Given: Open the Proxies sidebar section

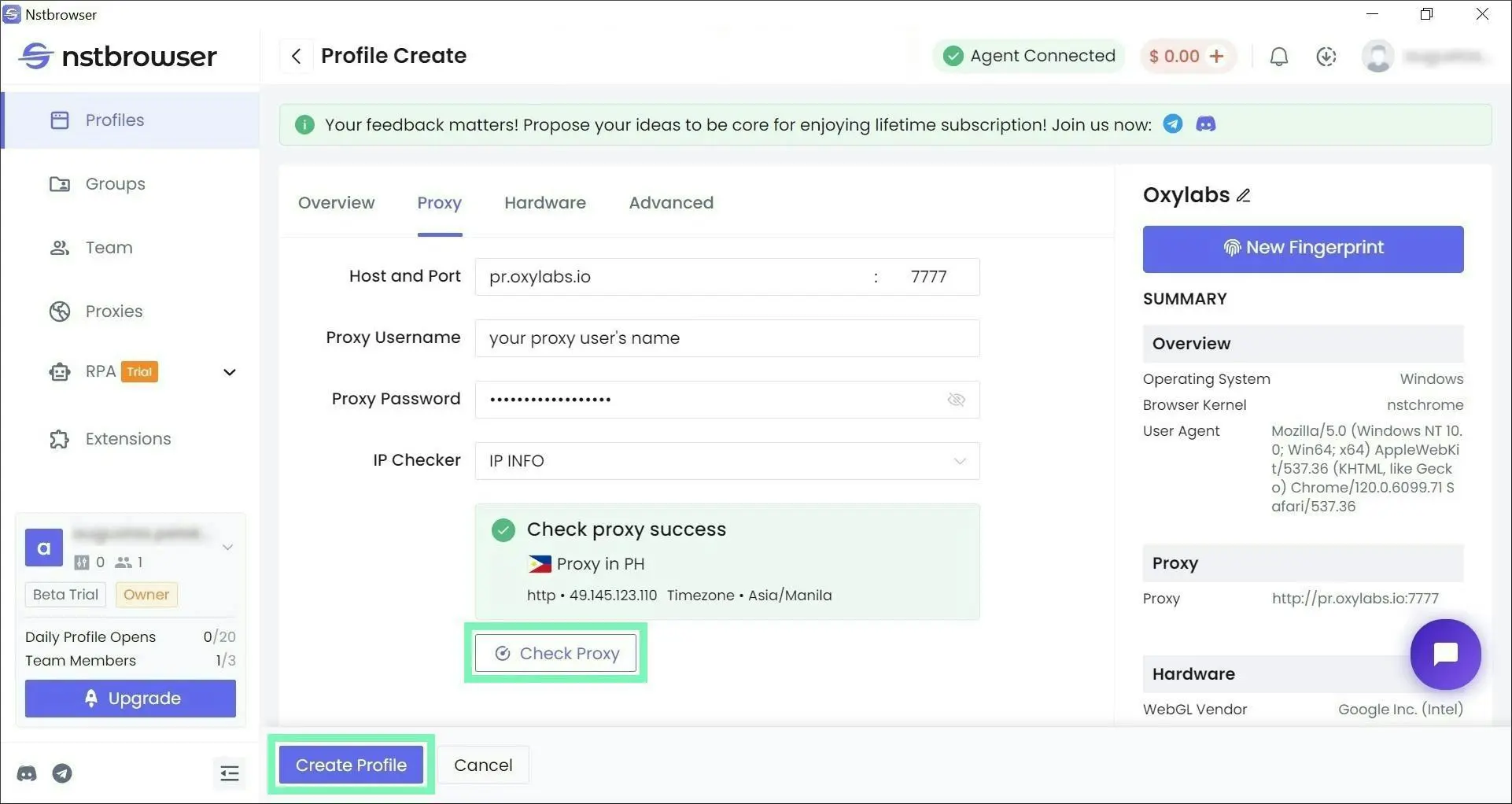Looking at the screenshot, I should click(114, 312).
